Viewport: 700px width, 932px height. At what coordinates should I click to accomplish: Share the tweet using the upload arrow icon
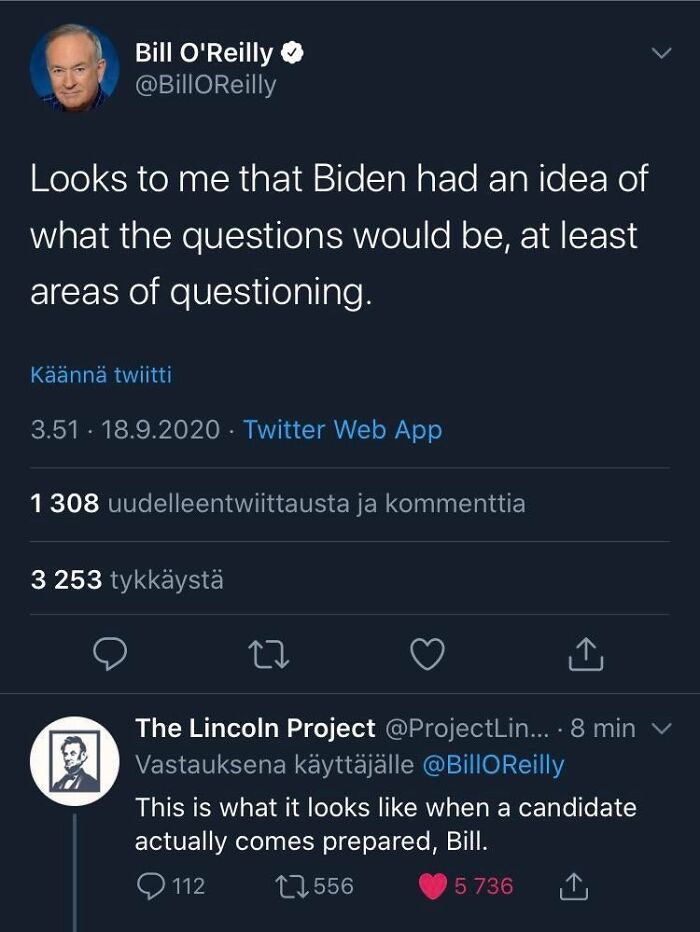point(585,655)
